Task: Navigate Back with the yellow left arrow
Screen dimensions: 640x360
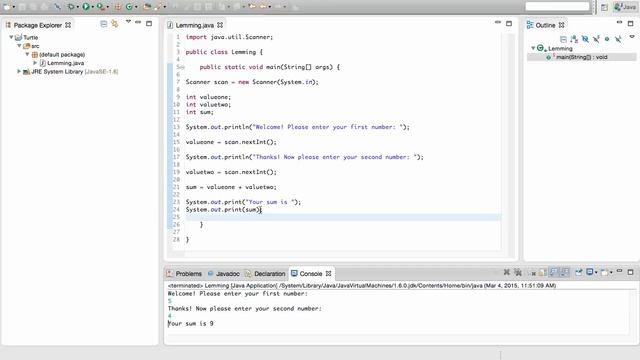Action: point(263,7)
